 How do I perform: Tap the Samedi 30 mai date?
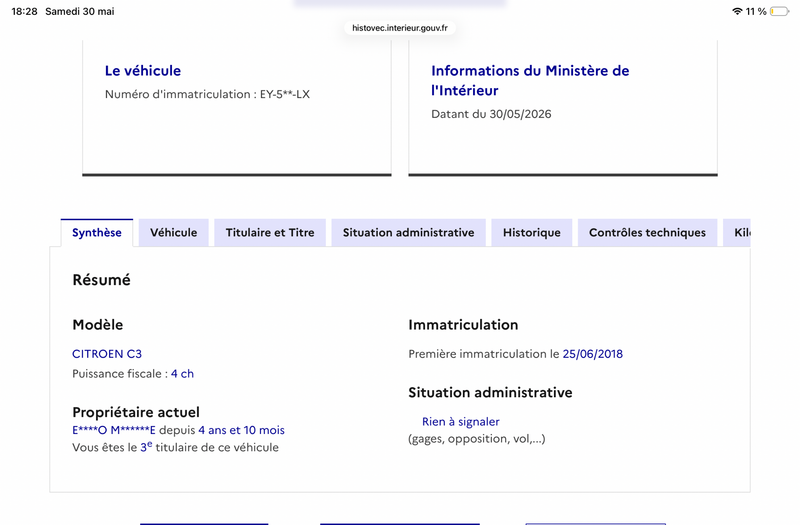(x=80, y=11)
